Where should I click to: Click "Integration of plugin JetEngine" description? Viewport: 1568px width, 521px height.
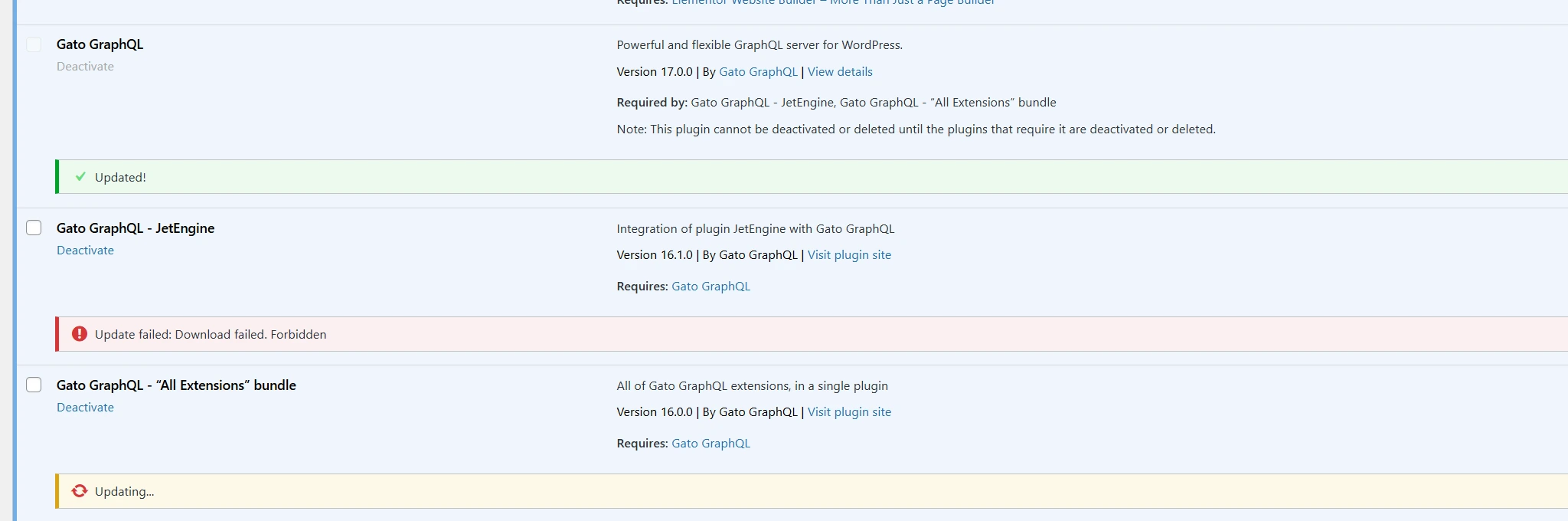755,229
